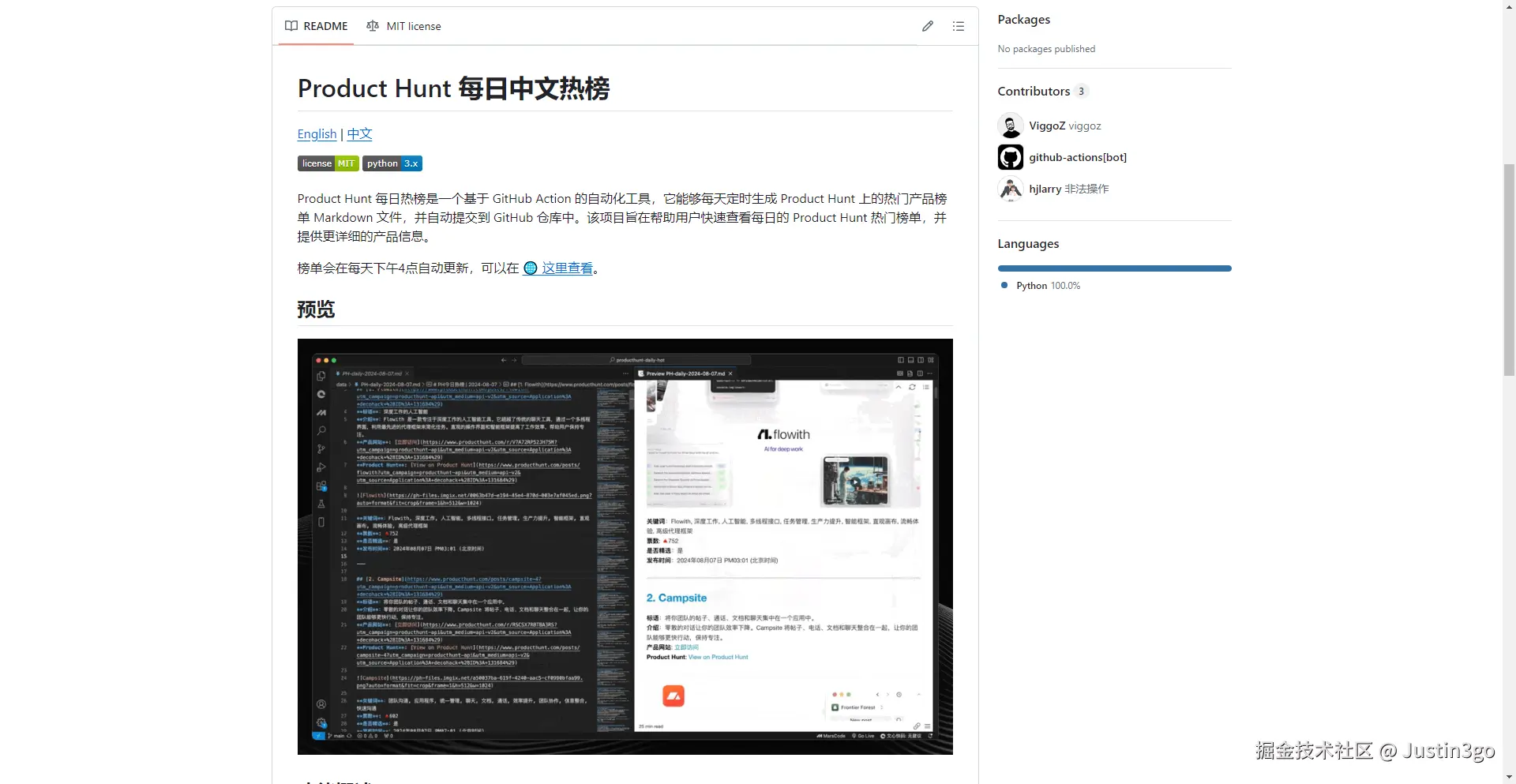Click the 'No packages published' text

coord(1046,49)
